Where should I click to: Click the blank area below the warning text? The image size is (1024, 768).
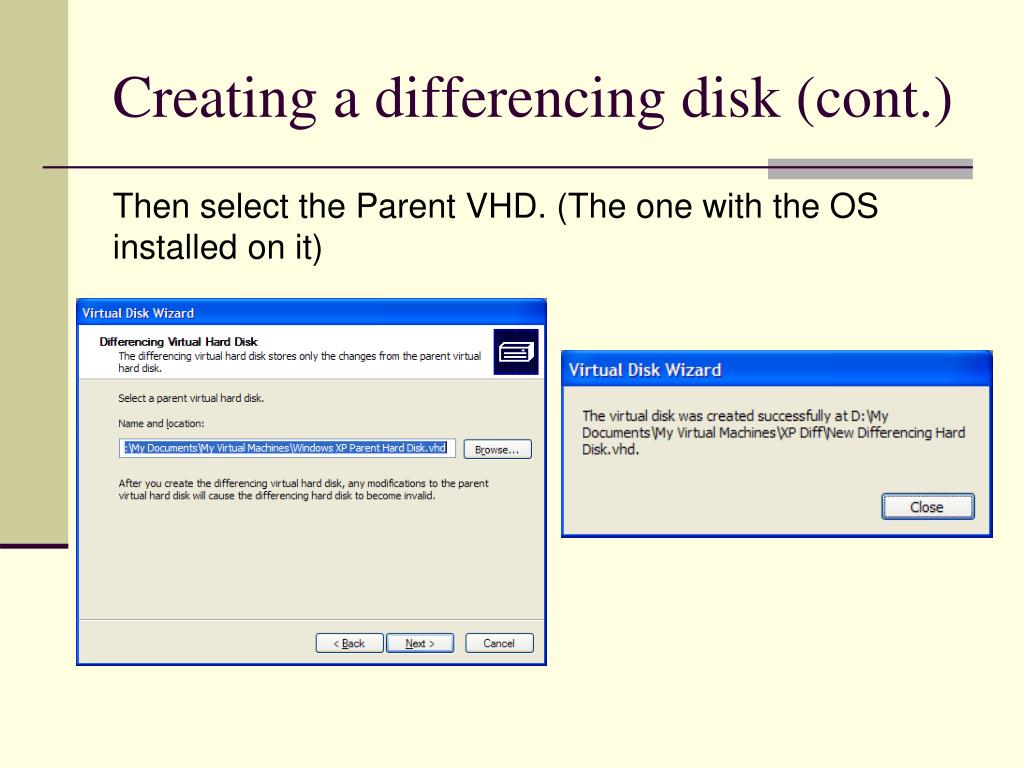coord(311,560)
